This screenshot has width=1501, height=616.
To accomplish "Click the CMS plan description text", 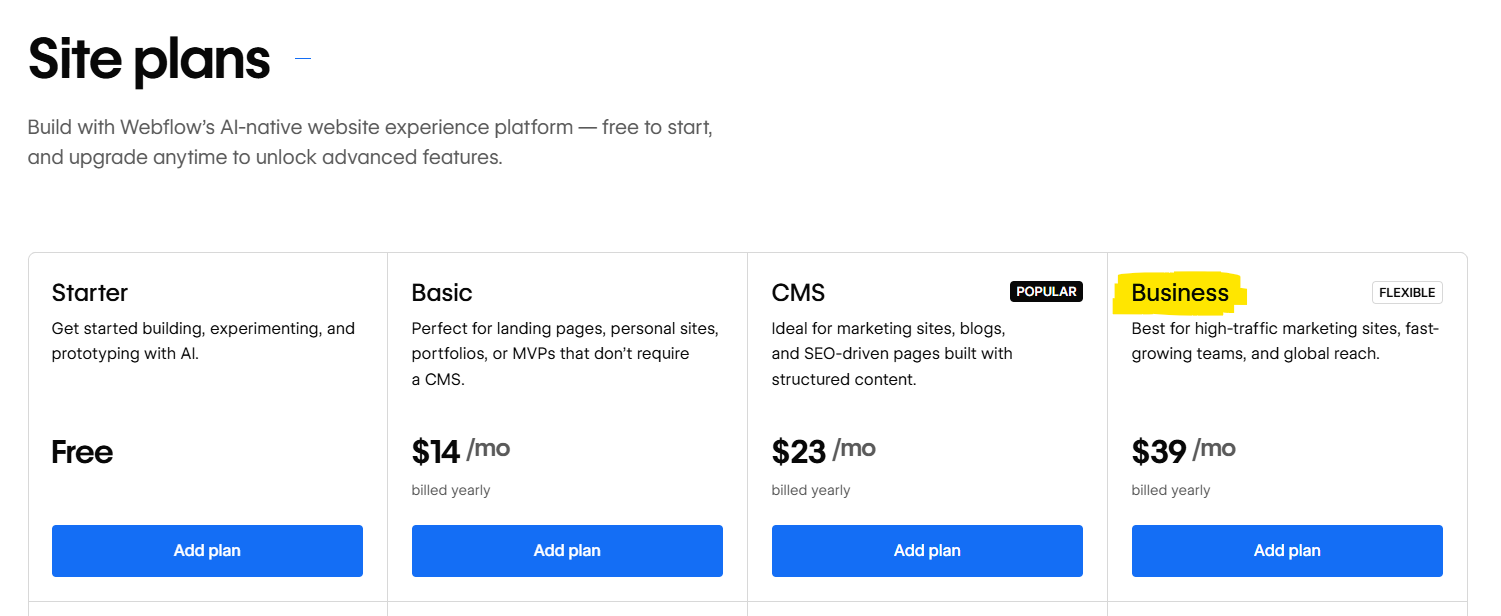I will coord(892,353).
